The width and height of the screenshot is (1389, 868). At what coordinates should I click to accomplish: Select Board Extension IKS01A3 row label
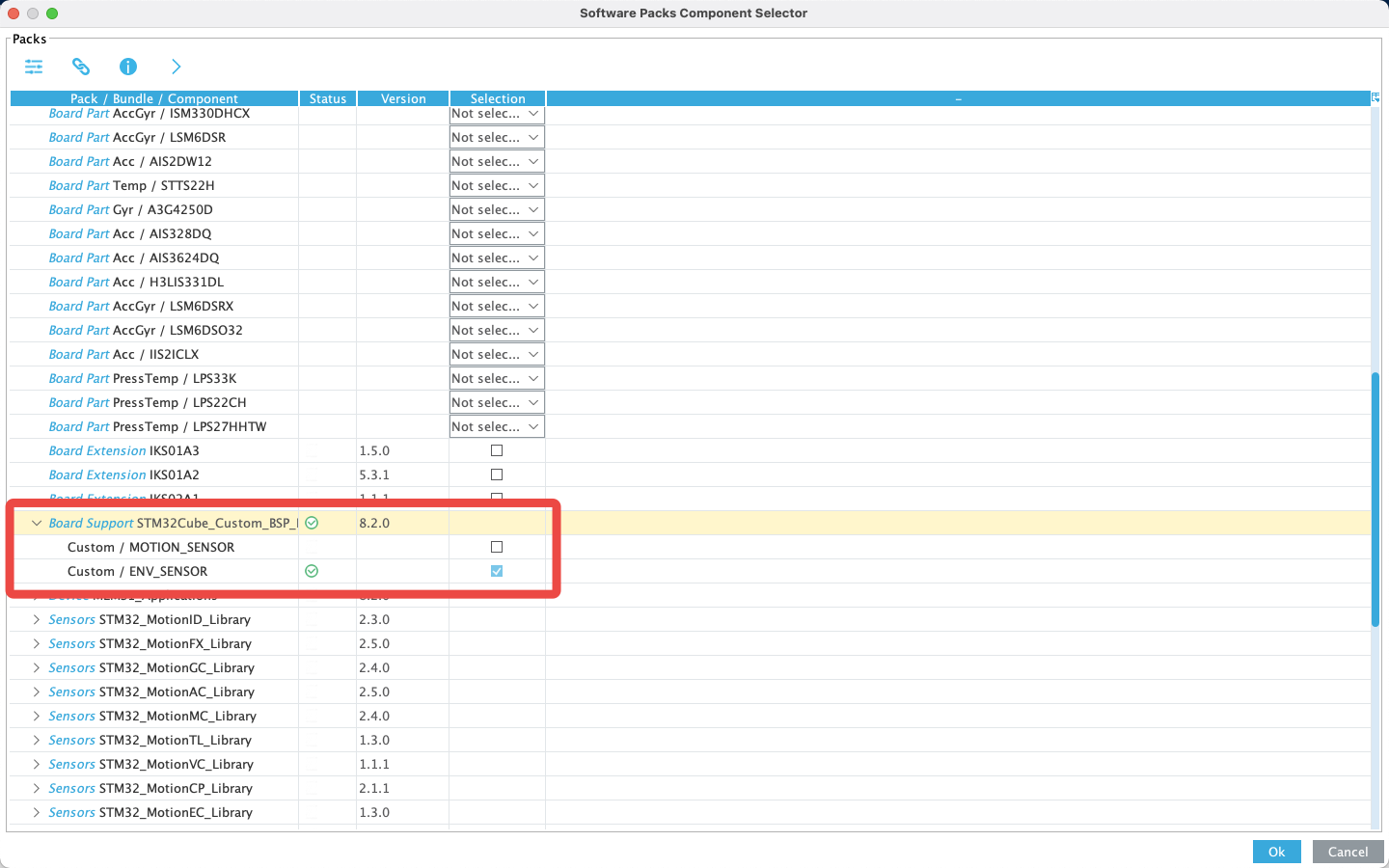pyautogui.click(x=123, y=450)
